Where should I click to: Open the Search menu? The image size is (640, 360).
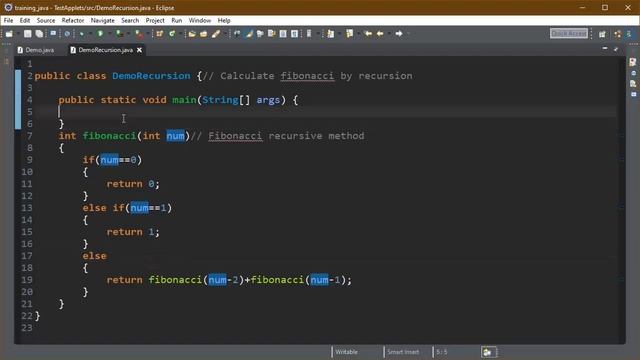point(130,20)
